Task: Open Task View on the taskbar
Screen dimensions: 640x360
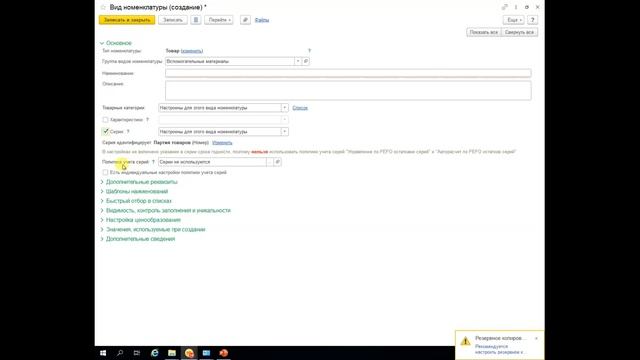Action: (137, 353)
